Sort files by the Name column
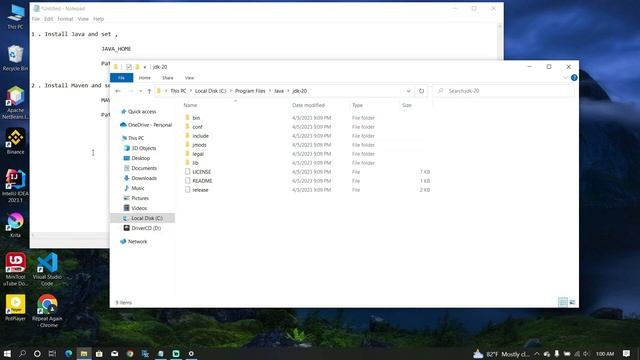The width and height of the screenshot is (640, 360). pyautogui.click(x=190, y=105)
